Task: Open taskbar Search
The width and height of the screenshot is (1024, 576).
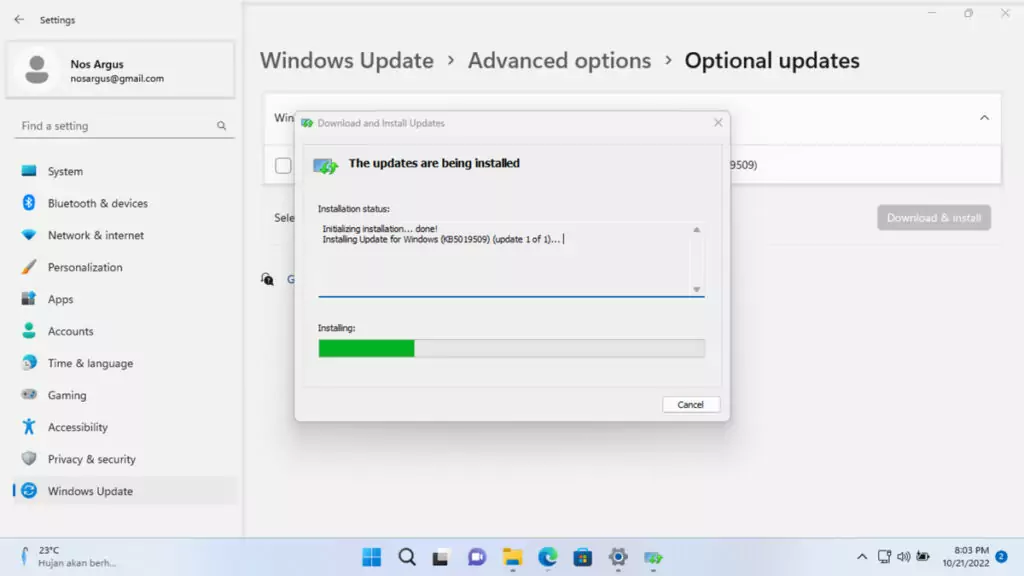Action: [x=407, y=557]
